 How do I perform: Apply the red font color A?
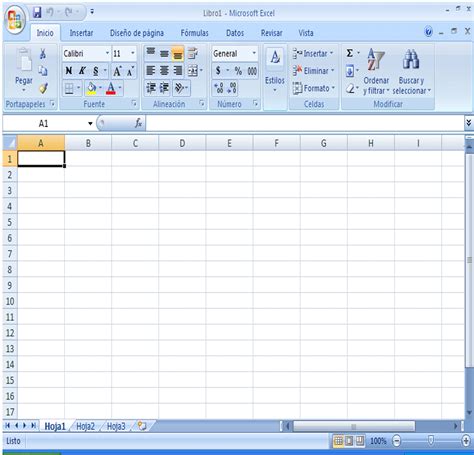111,88
